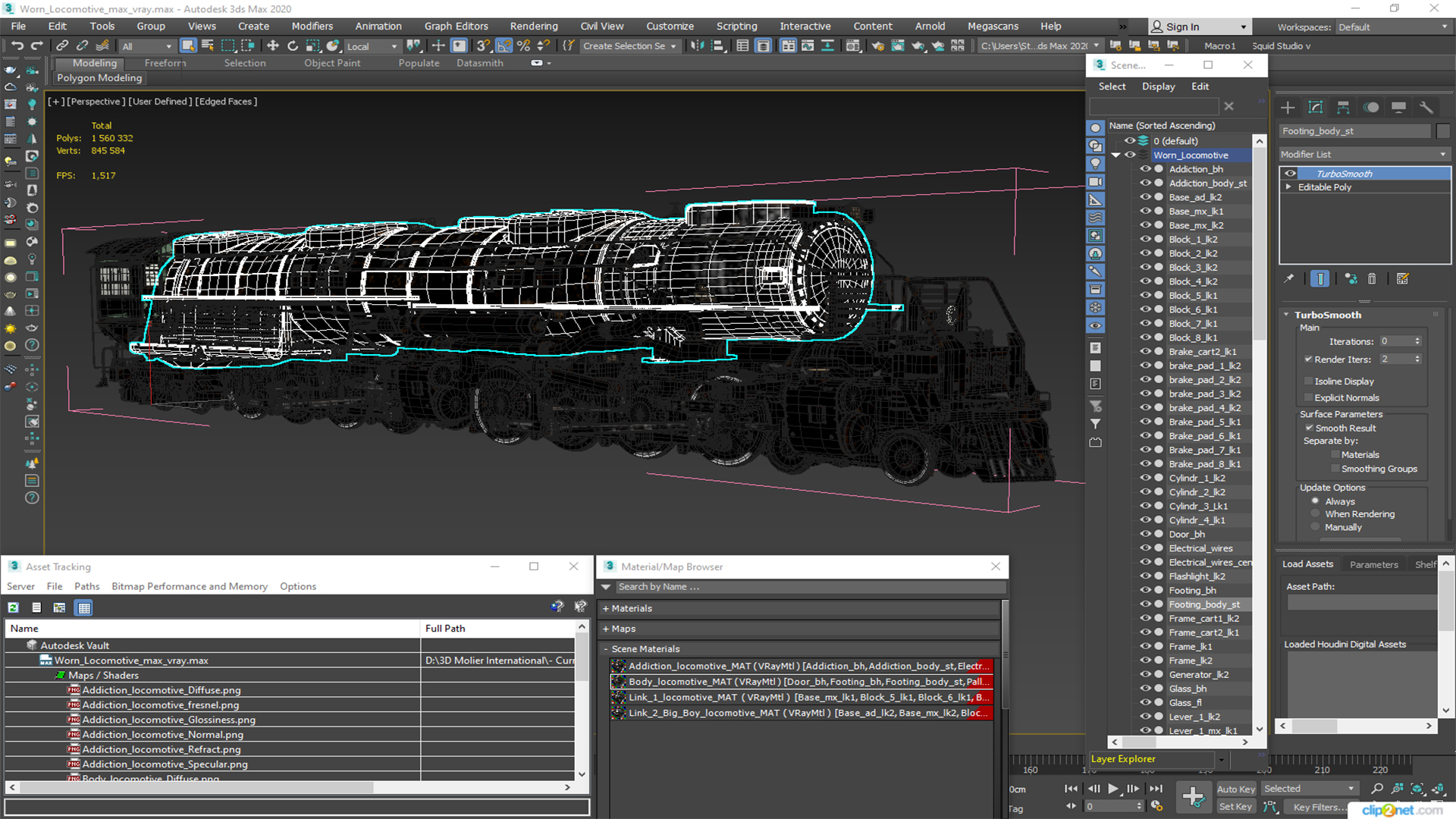This screenshot has height=819, width=1456.
Task: Click Make Unique icon under modifier stack
Action: pyautogui.click(x=1351, y=278)
